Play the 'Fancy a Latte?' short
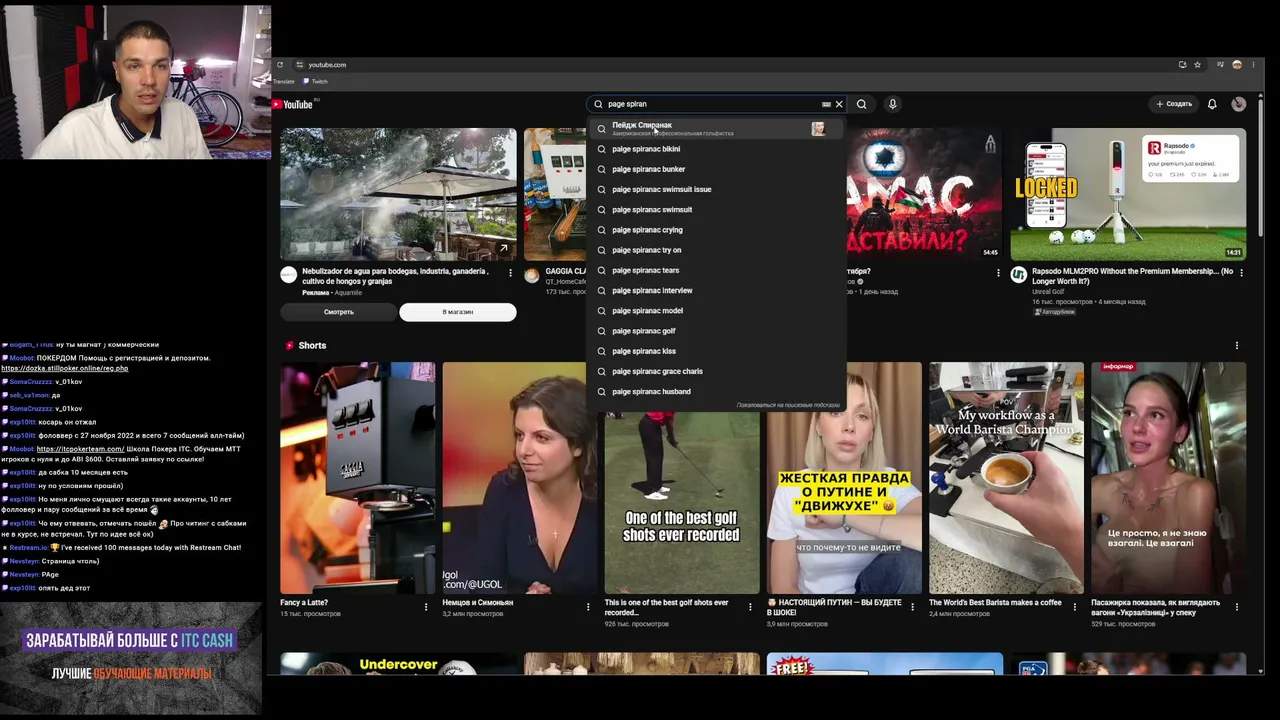 [358, 478]
